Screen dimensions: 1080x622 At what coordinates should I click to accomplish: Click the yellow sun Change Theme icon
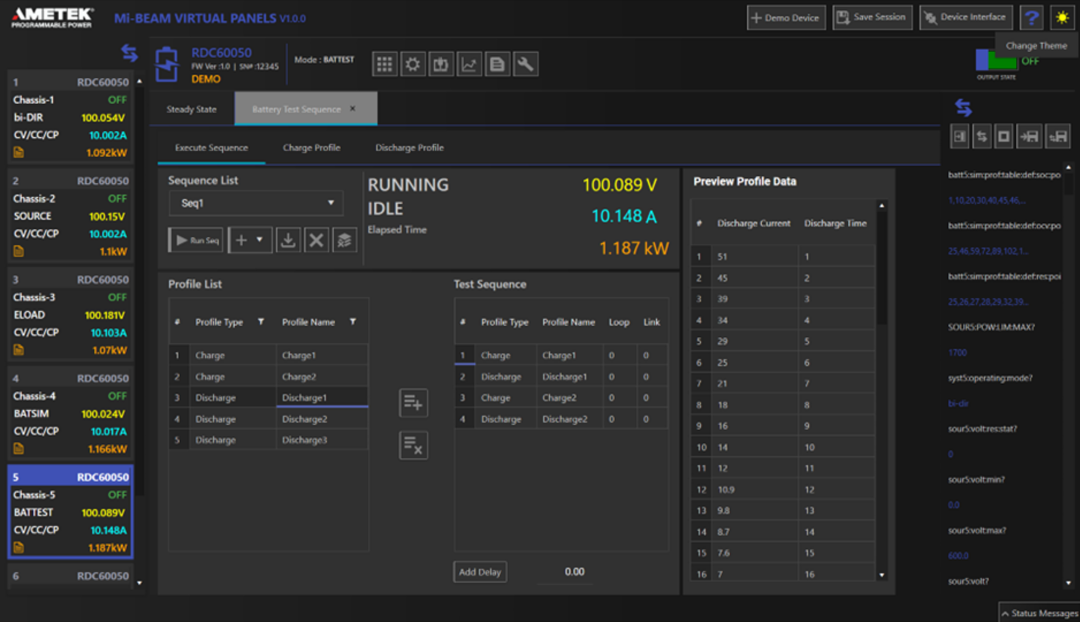coord(1062,17)
